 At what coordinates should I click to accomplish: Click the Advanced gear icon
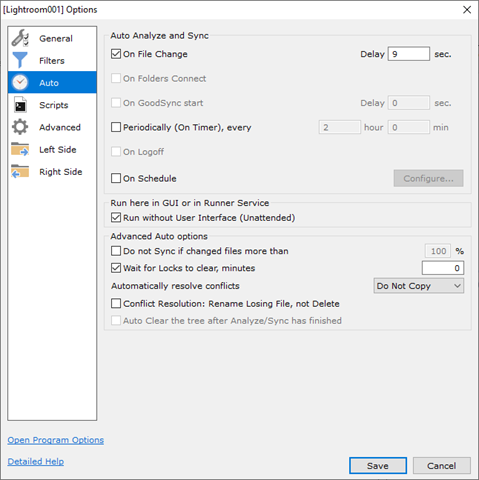pyautogui.click(x=20, y=127)
